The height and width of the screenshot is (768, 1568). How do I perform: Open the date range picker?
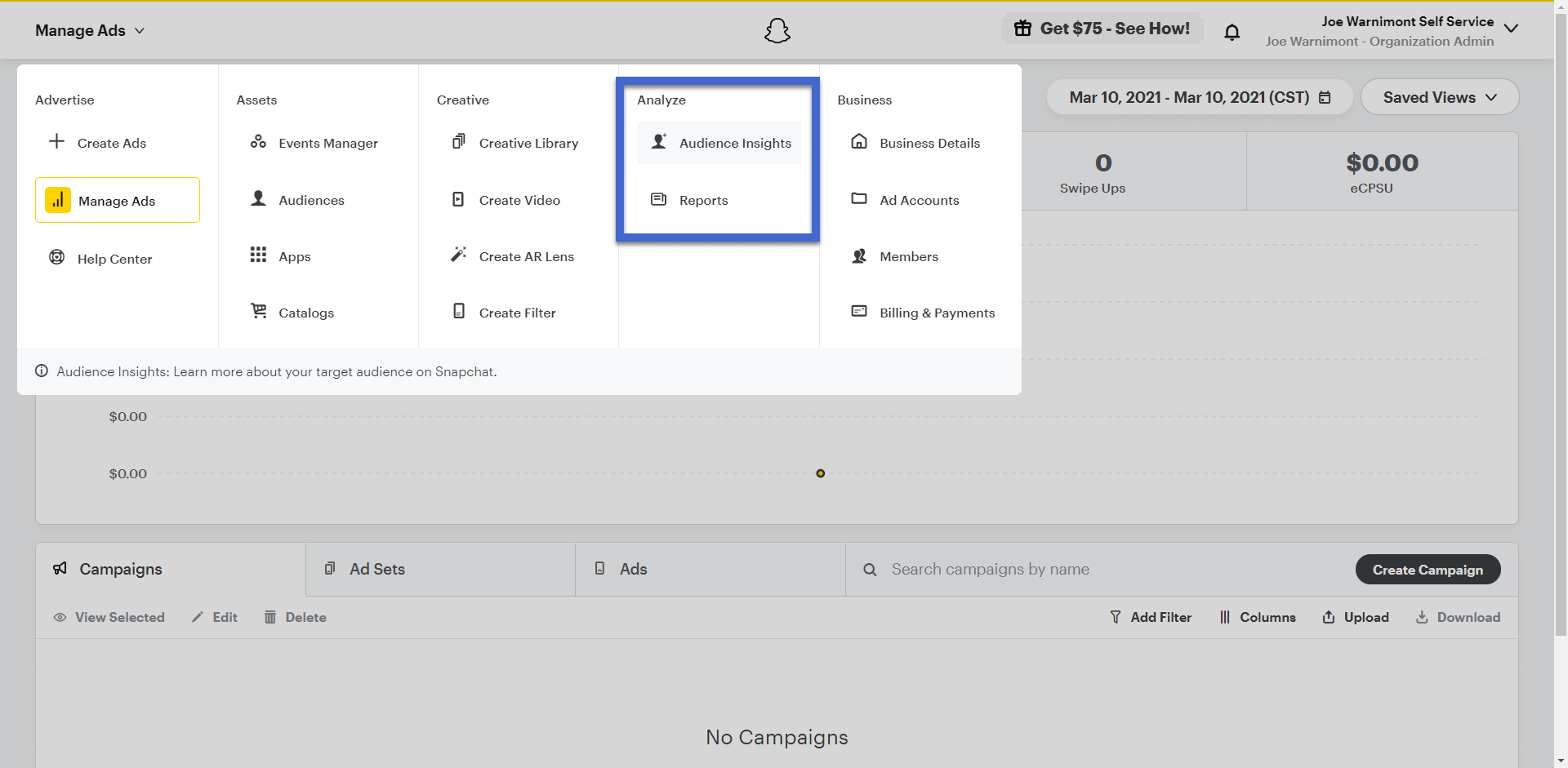1199,97
